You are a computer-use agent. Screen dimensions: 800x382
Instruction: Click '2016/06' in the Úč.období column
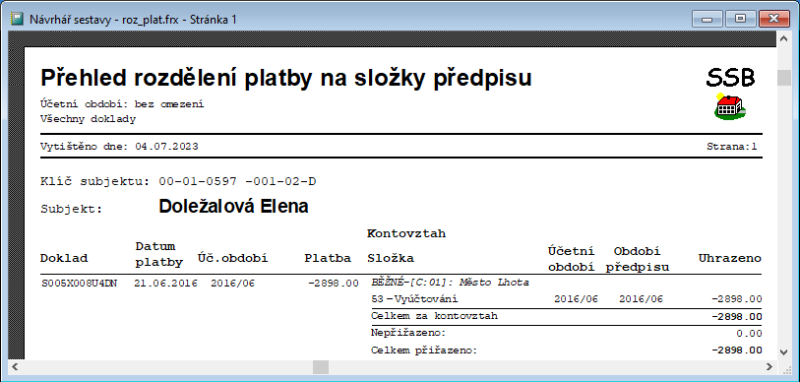point(233,284)
